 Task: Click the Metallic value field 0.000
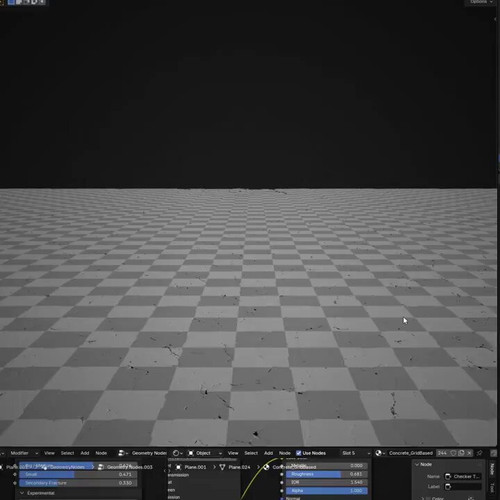pos(327,466)
